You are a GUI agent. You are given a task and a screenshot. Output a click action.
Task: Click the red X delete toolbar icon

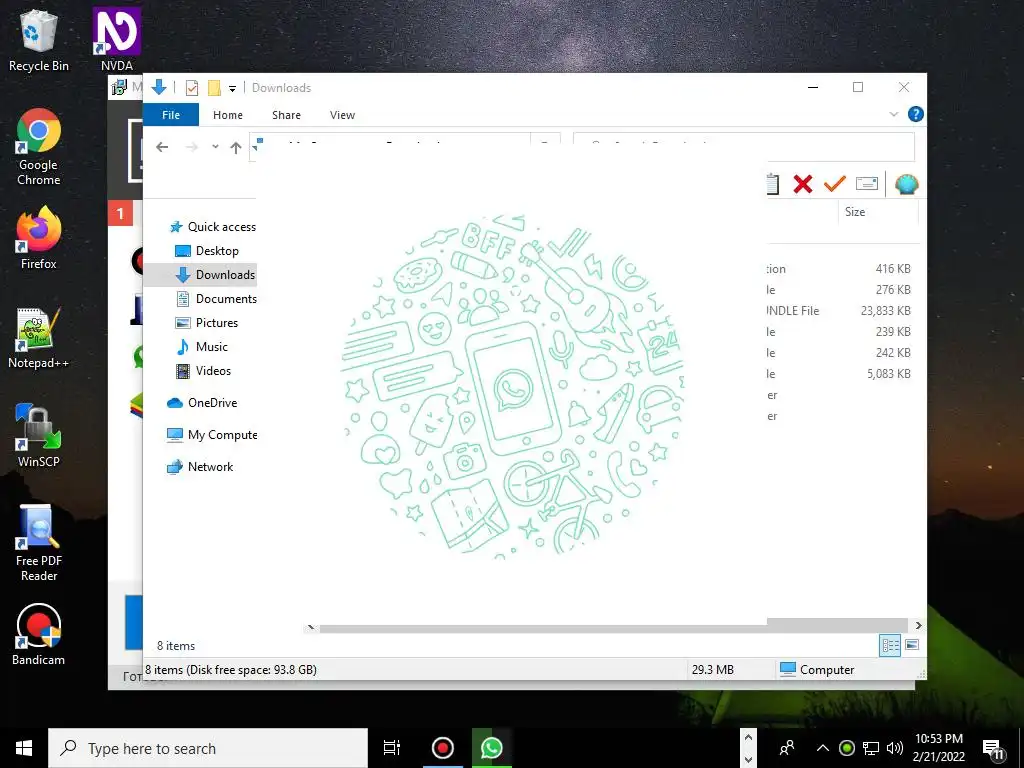pyautogui.click(x=803, y=184)
